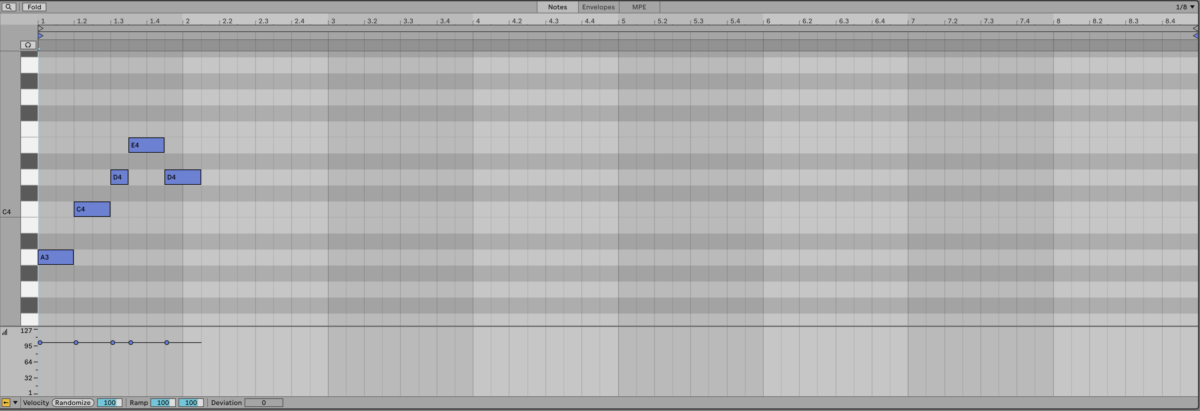Switch to the Envelopes tab
Image resolution: width=1200 pixels, height=411 pixels.
coord(598,7)
